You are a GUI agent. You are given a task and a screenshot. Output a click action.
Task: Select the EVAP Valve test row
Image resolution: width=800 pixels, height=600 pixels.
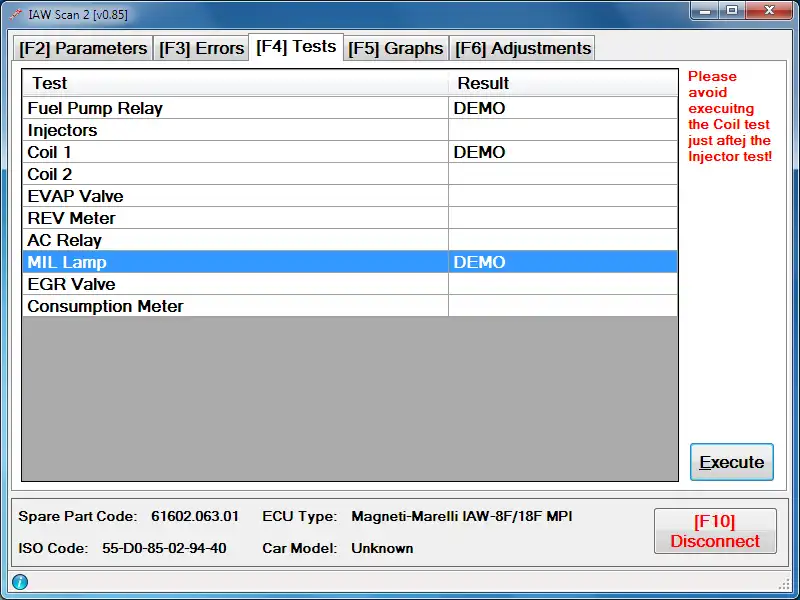tap(350, 196)
